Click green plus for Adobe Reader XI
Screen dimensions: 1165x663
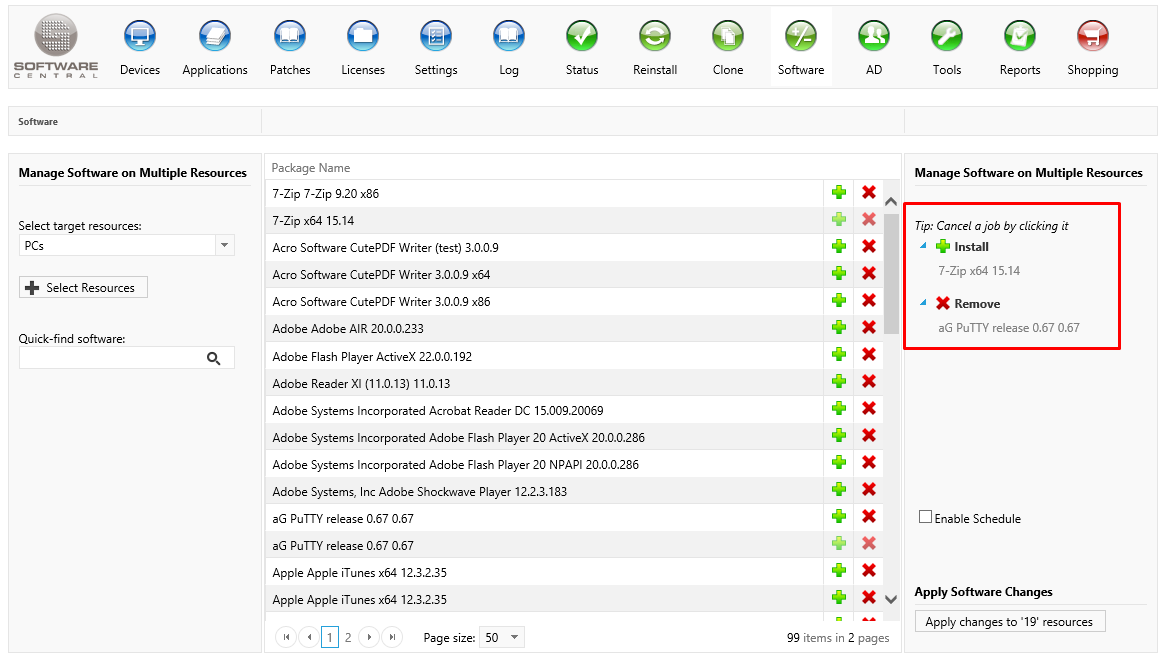pyautogui.click(x=839, y=381)
